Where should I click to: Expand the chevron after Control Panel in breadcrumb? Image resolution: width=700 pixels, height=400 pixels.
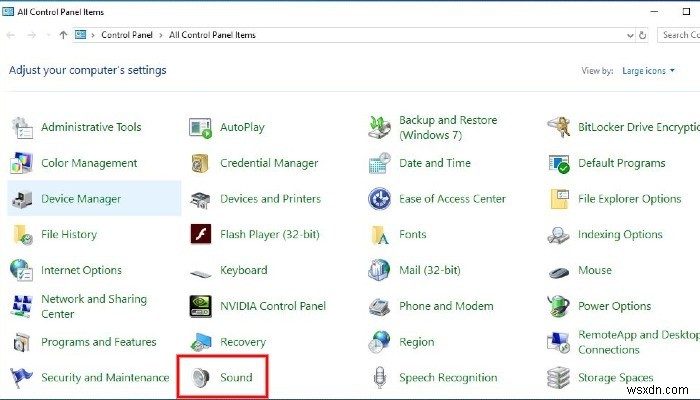161,35
